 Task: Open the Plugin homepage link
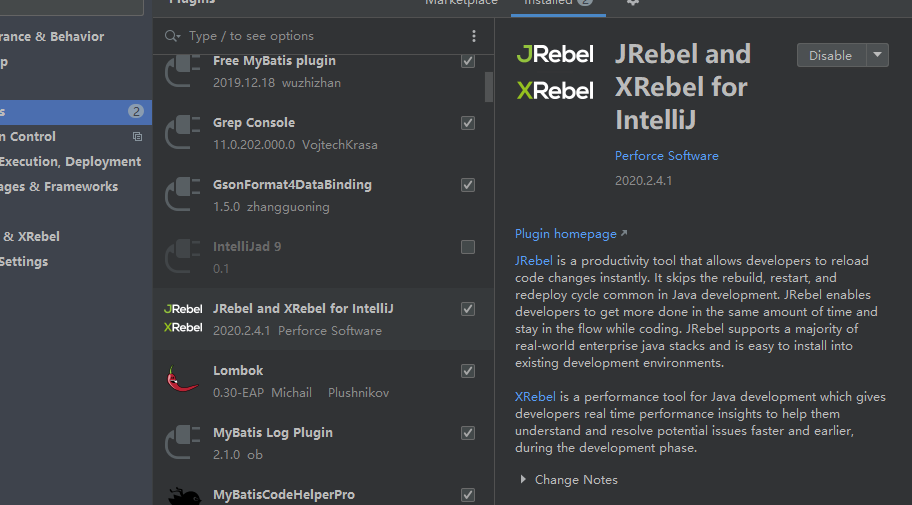(565, 234)
